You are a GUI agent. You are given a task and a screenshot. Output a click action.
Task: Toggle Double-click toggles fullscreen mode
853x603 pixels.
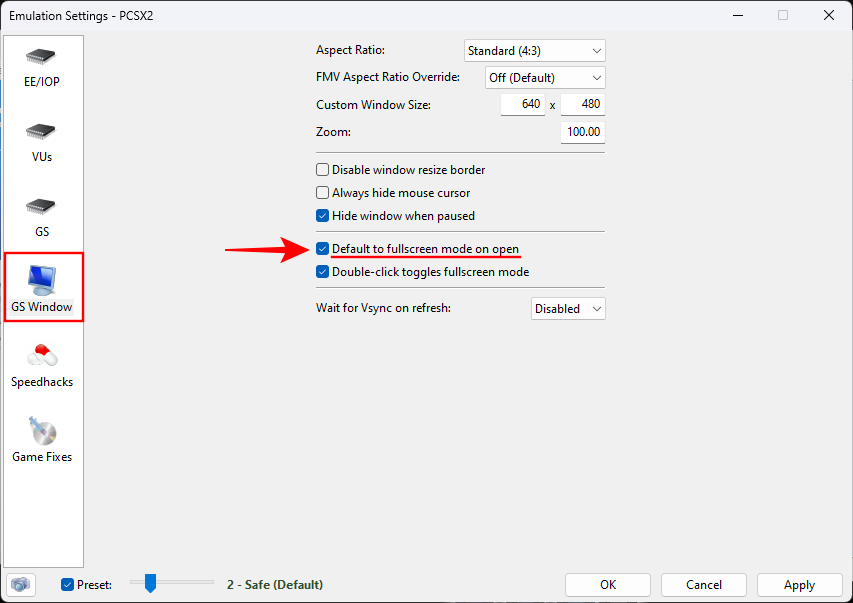323,272
